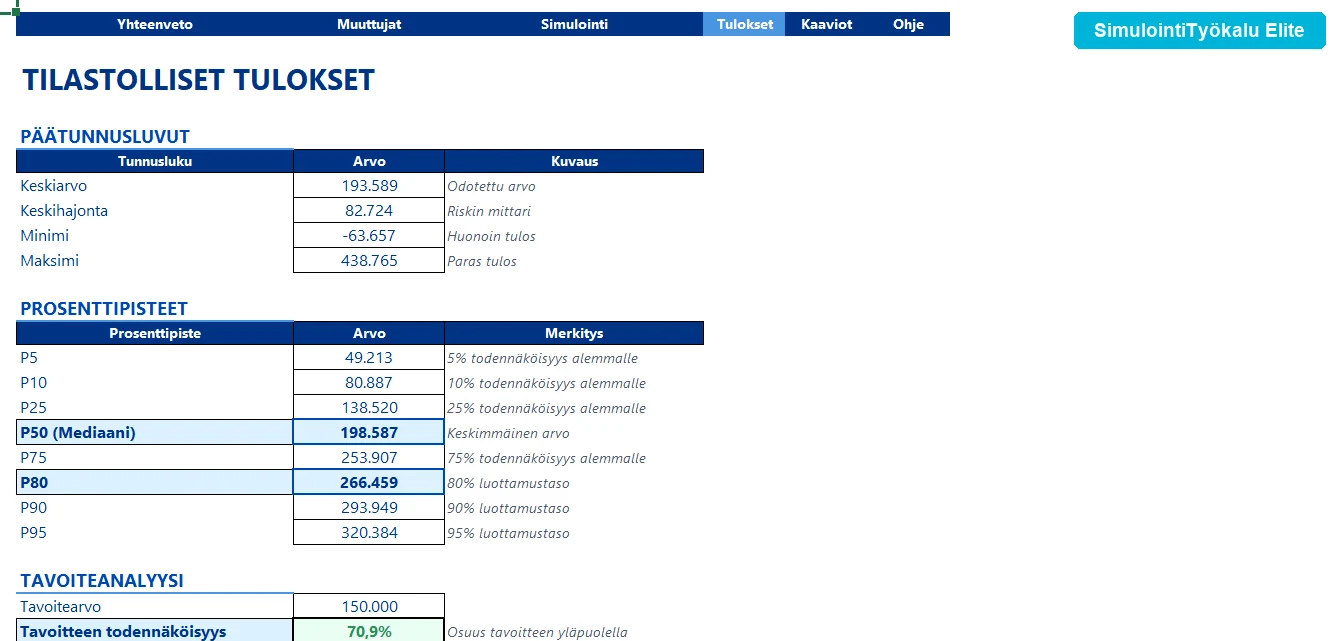This screenshot has width=1337, height=641.
Task: Switch to the Muuttujat tab
Action: click(x=369, y=24)
